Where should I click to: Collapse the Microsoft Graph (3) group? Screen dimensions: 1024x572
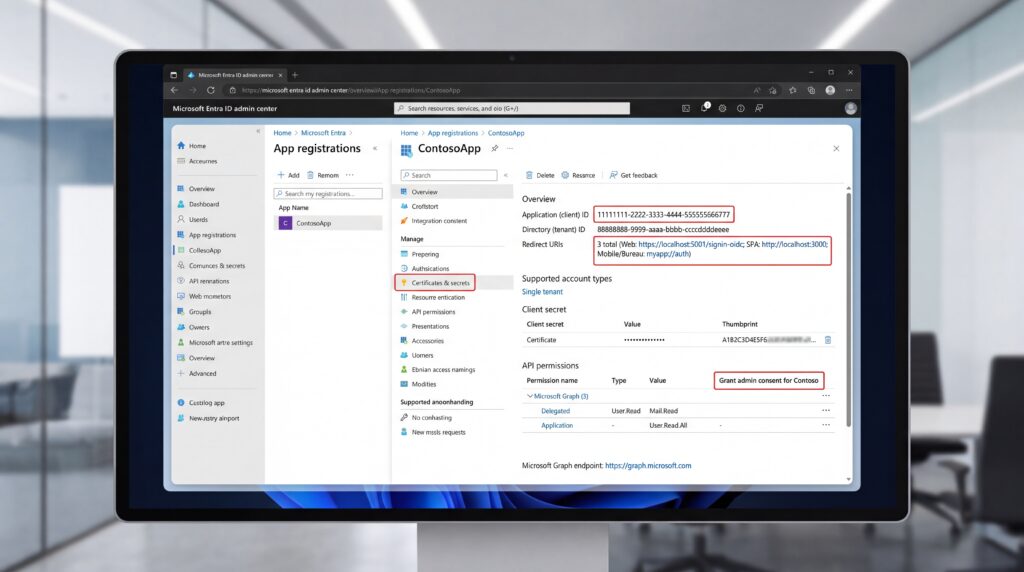click(x=530, y=396)
